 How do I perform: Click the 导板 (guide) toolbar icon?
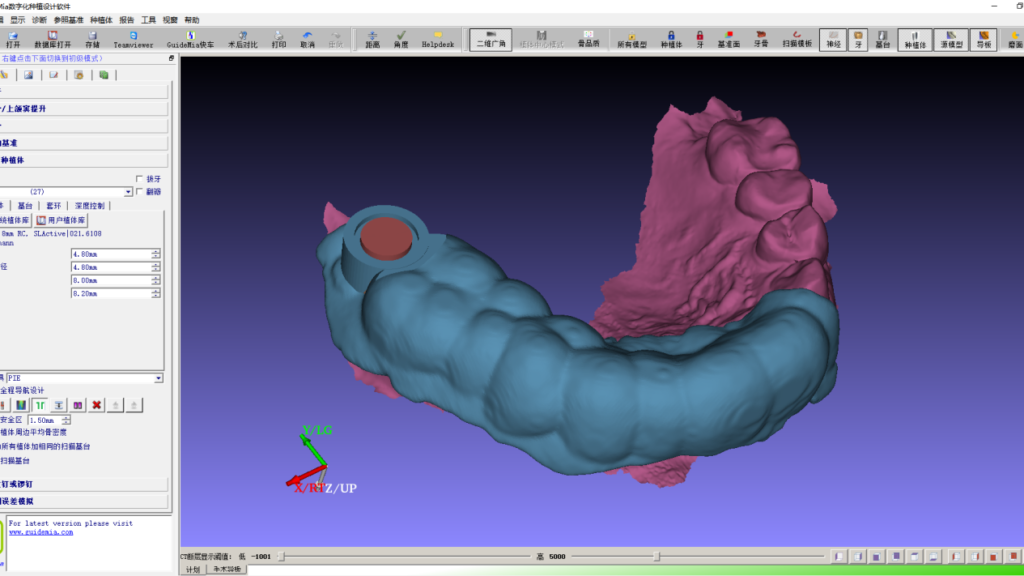click(985, 40)
